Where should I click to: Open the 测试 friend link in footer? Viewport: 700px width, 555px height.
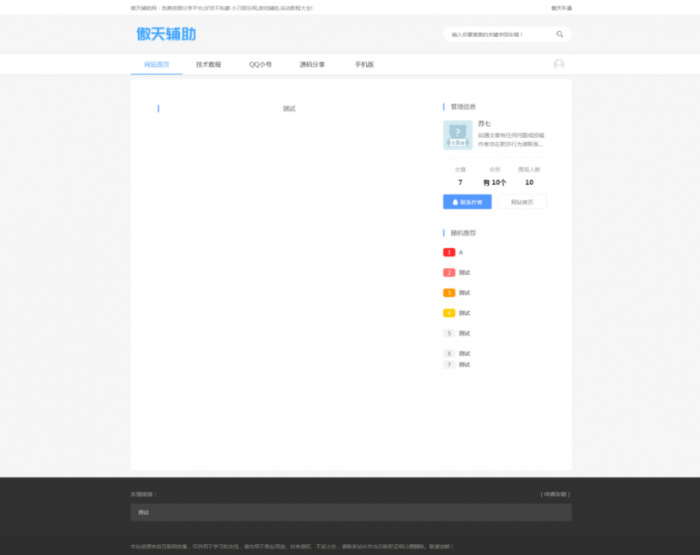click(x=143, y=512)
